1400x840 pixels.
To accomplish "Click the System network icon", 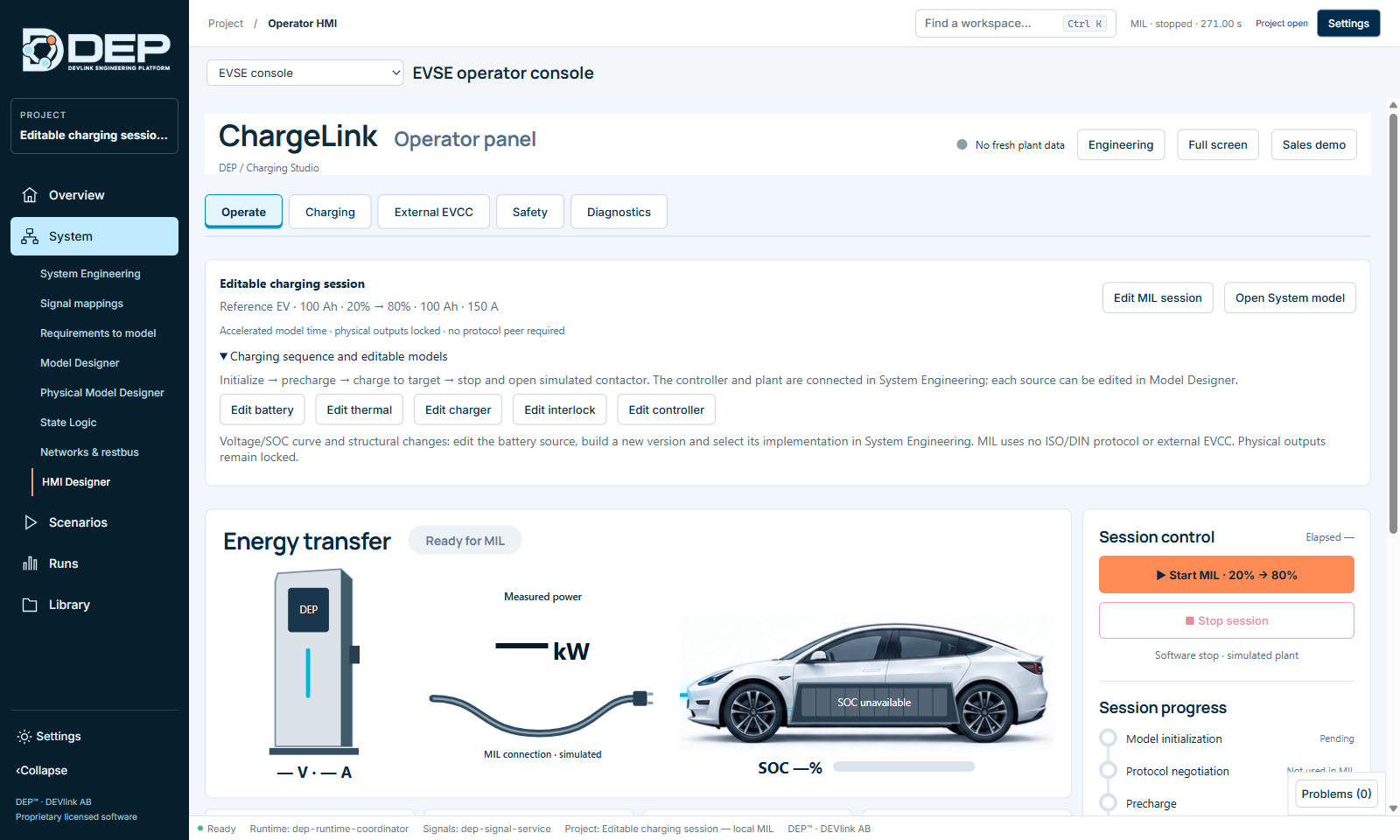I will pyautogui.click(x=30, y=236).
